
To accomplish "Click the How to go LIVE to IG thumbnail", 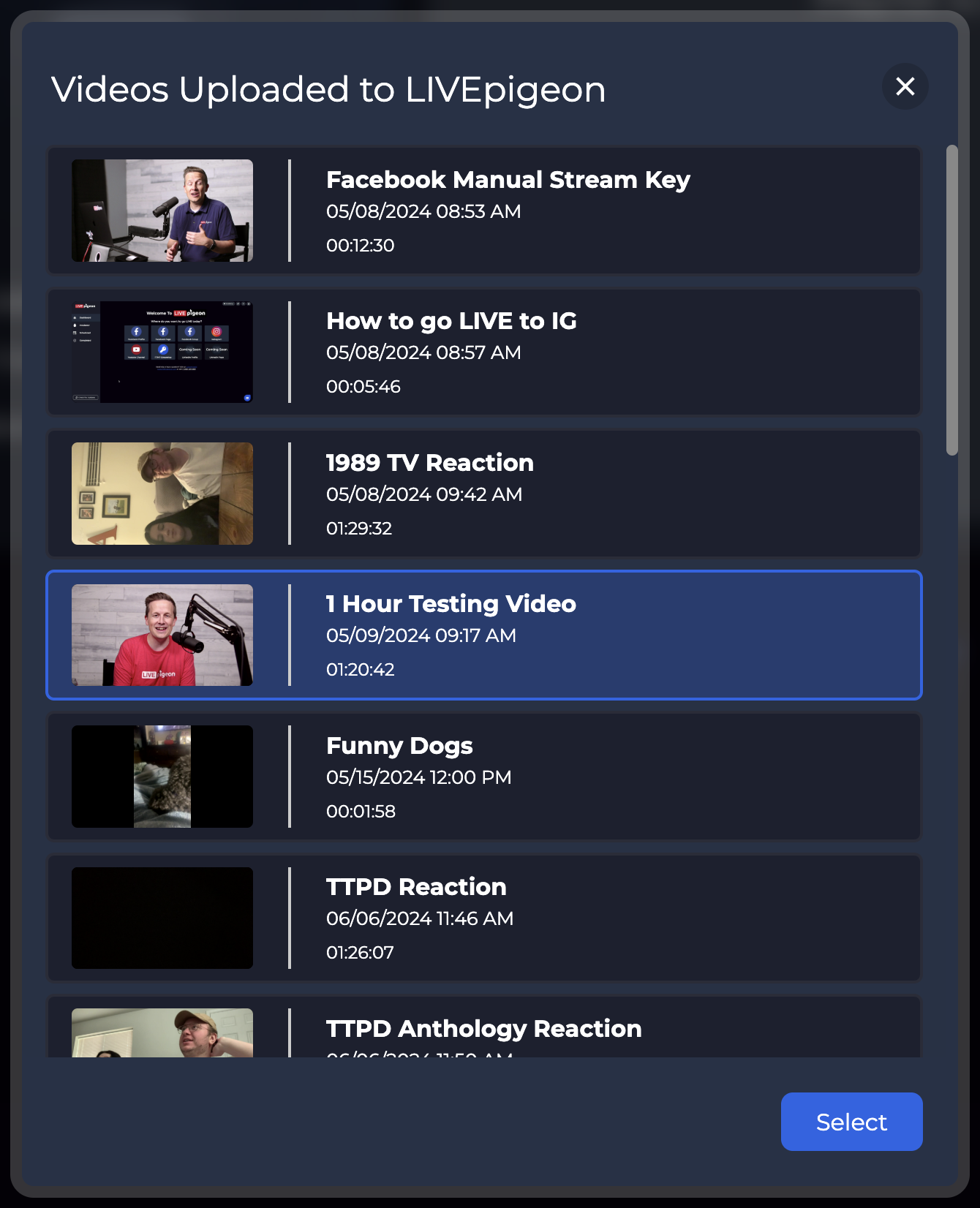I will (x=162, y=352).
